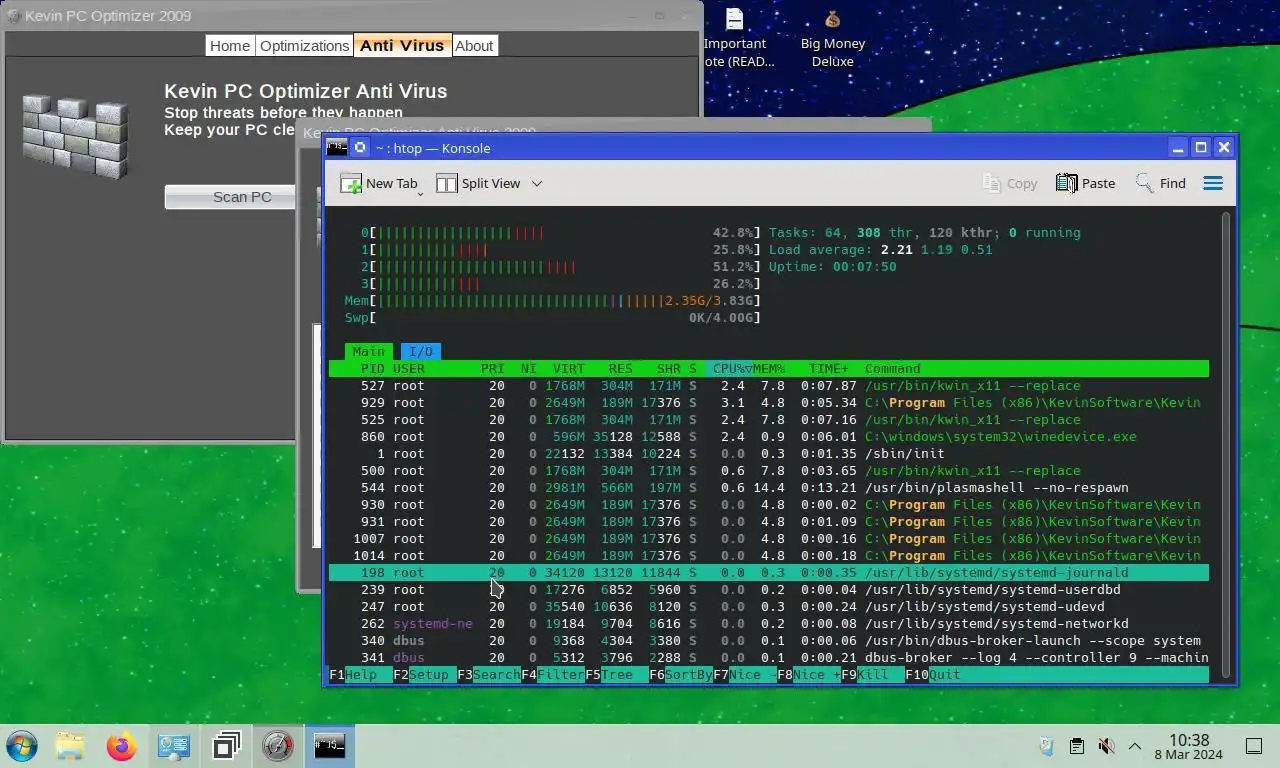Open clipboard tray icon

pos(1076,746)
